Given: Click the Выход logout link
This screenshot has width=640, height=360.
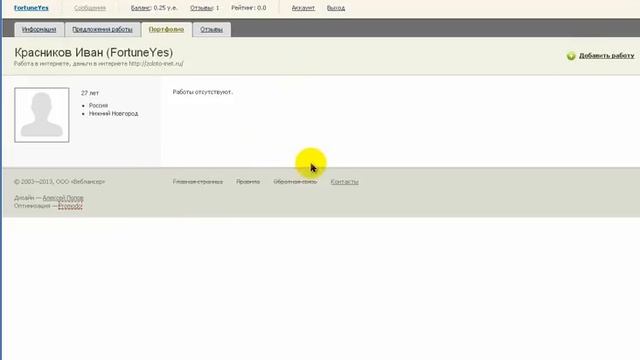Looking at the screenshot, I should click(x=336, y=8).
